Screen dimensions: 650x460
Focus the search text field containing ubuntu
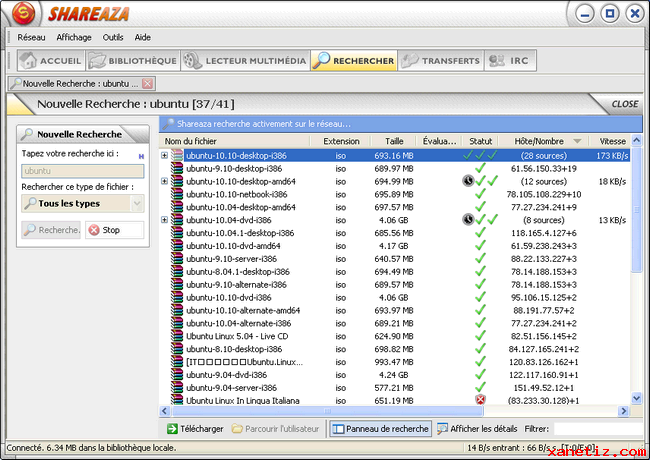tap(82, 171)
